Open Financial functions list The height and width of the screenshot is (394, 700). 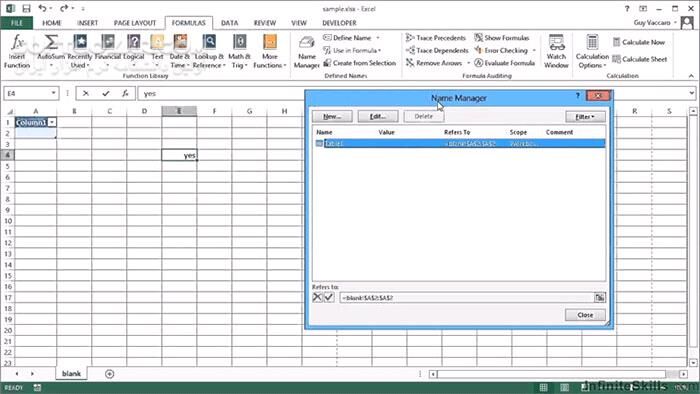108,52
